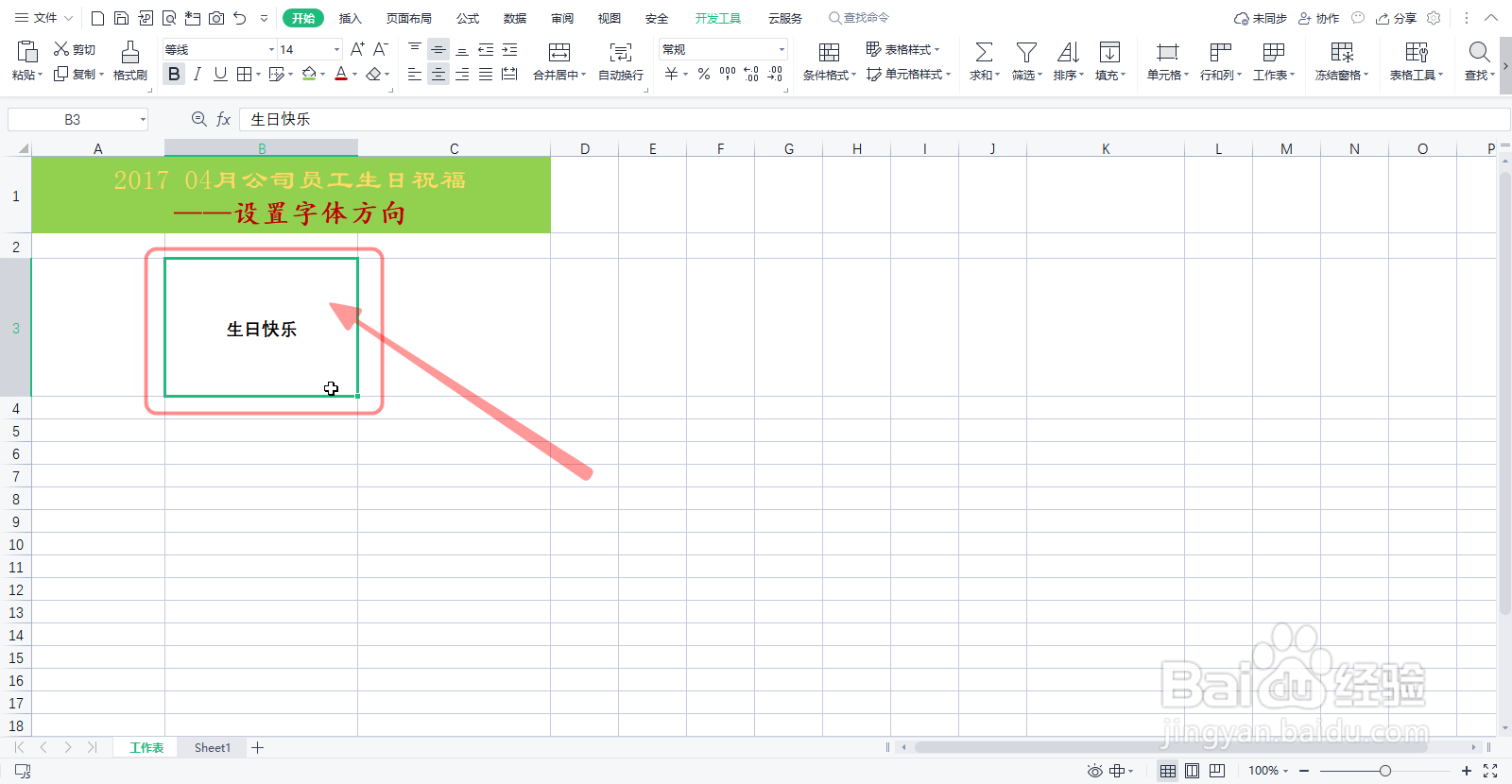Image resolution: width=1512 pixels, height=784 pixels.
Task: Increase font size with A+ icon
Action: click(x=357, y=49)
